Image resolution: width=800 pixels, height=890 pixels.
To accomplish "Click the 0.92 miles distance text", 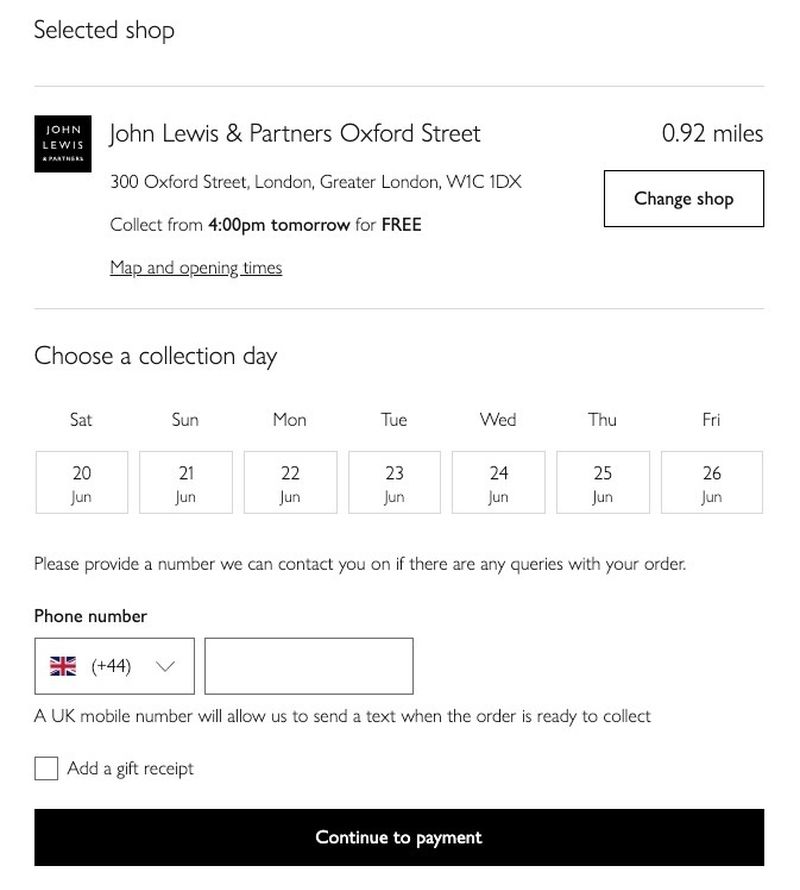I will tap(712, 133).
